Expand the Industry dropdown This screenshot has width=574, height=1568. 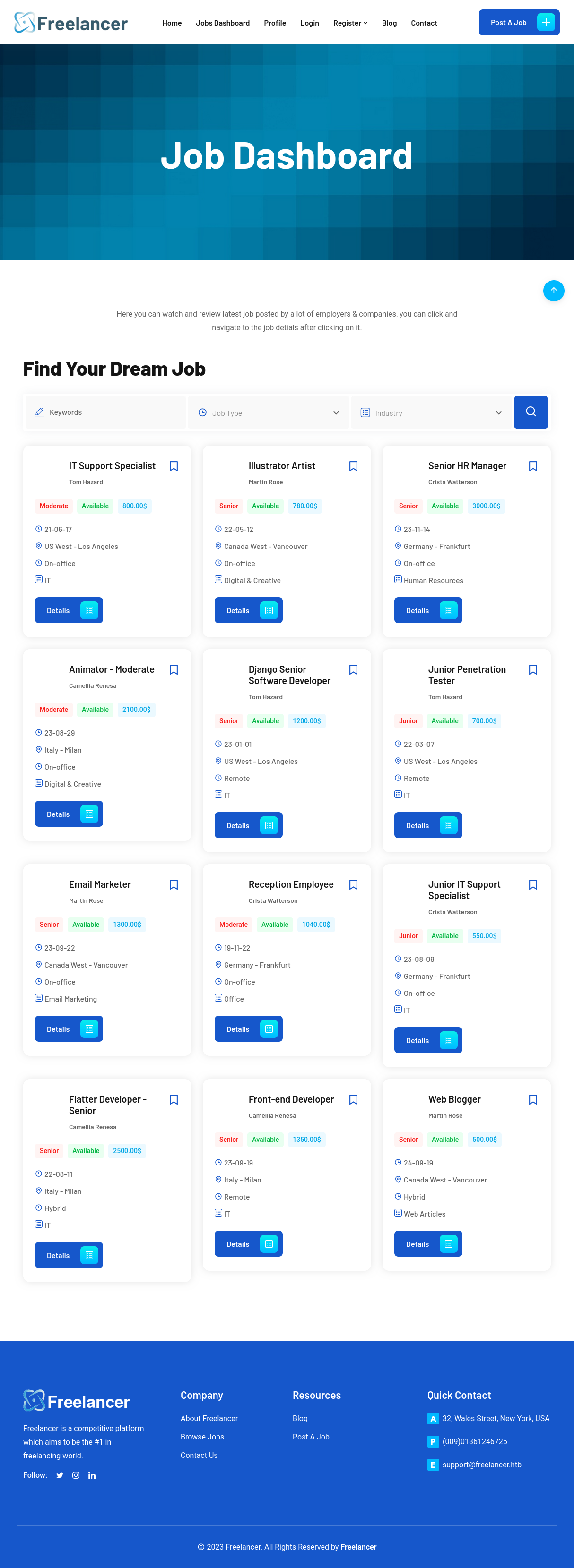(x=431, y=413)
